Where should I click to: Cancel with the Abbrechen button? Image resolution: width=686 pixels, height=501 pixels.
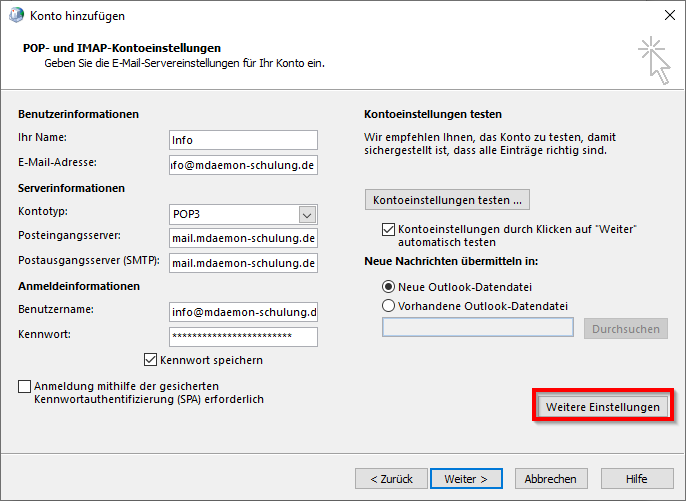coord(550,479)
